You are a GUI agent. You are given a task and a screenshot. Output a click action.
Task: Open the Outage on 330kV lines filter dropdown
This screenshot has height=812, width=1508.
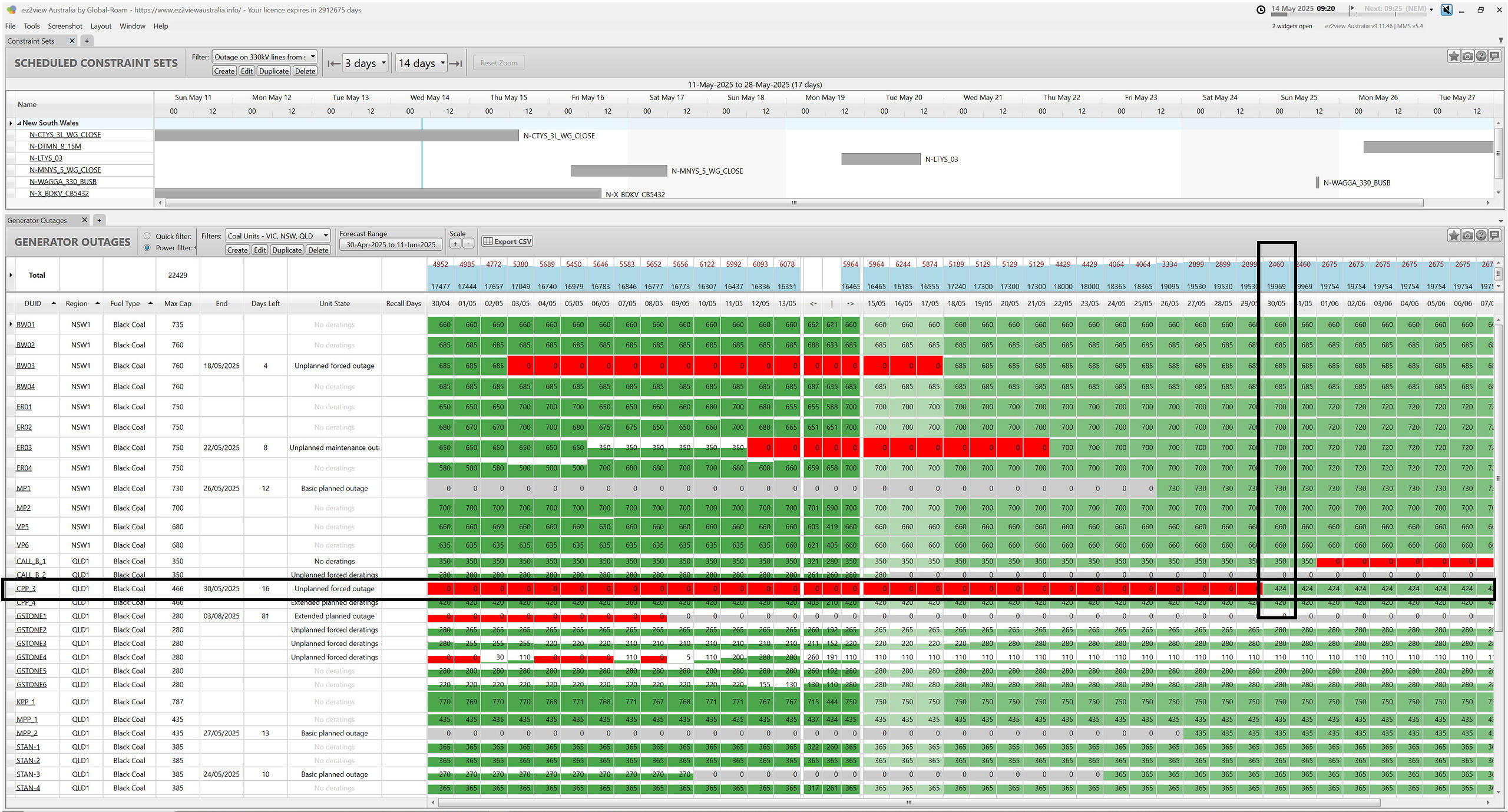pos(264,57)
